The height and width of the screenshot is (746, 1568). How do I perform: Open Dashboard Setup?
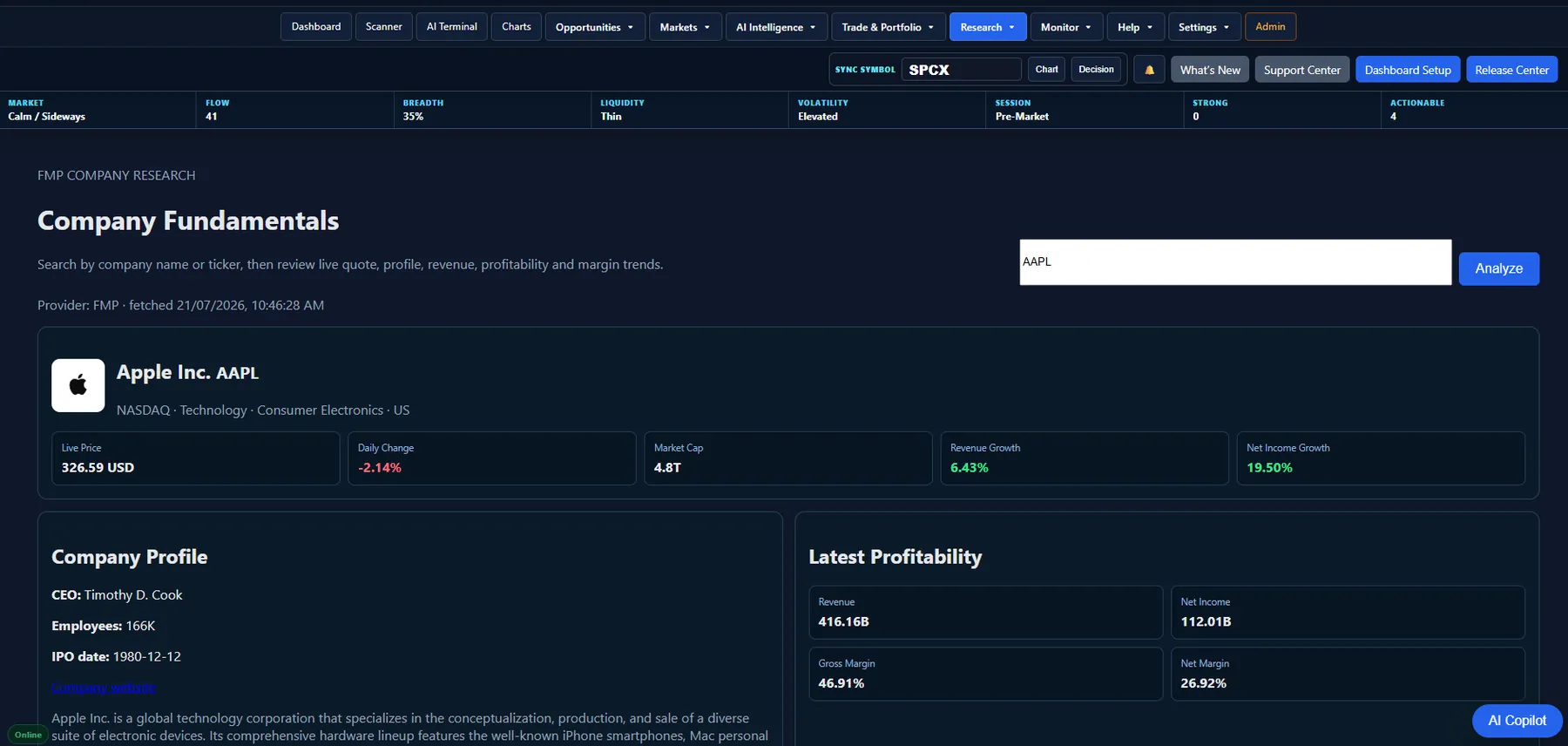(x=1408, y=70)
